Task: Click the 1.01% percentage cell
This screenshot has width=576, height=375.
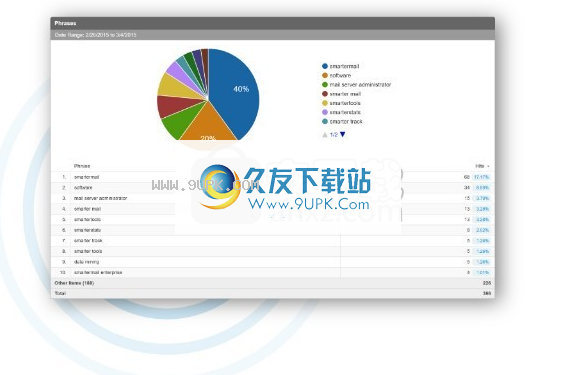Action: (x=482, y=273)
